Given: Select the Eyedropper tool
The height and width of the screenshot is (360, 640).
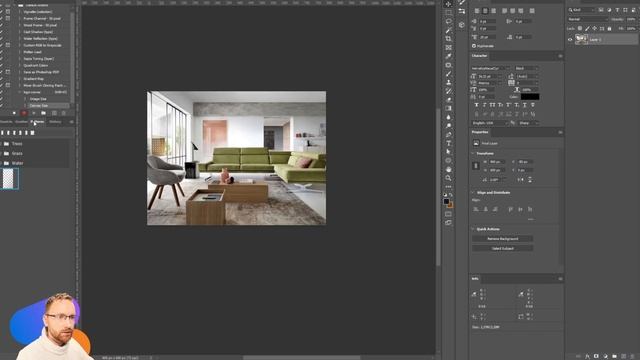Looking at the screenshot, I should point(448,56).
